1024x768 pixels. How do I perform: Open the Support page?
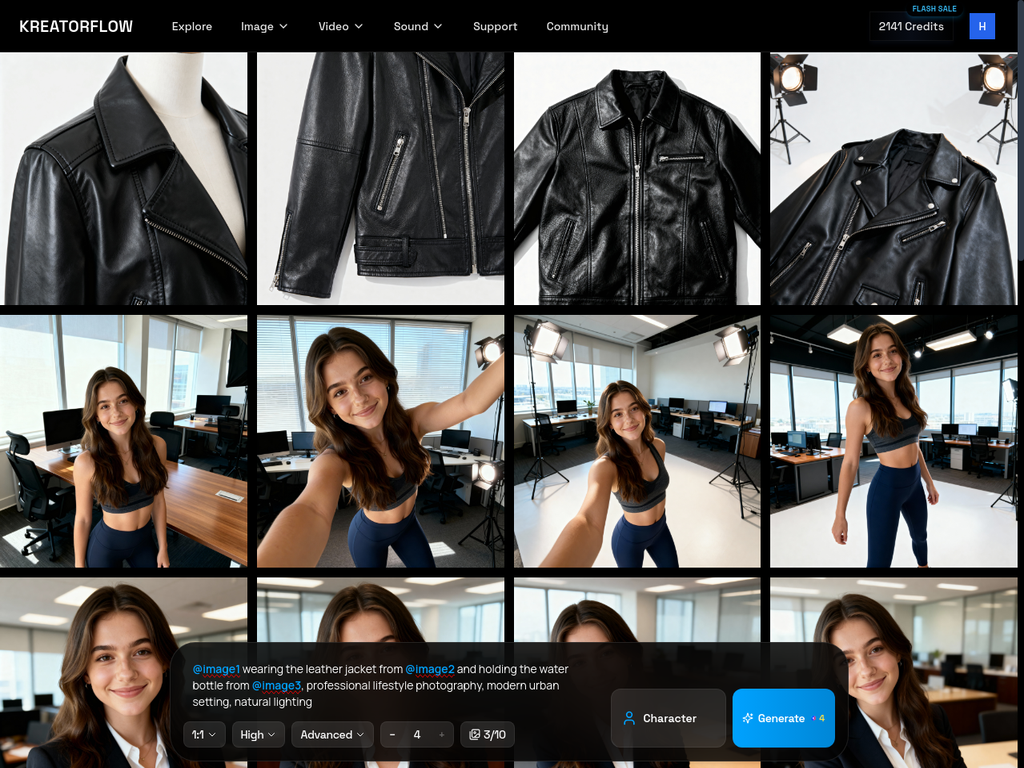(x=495, y=26)
